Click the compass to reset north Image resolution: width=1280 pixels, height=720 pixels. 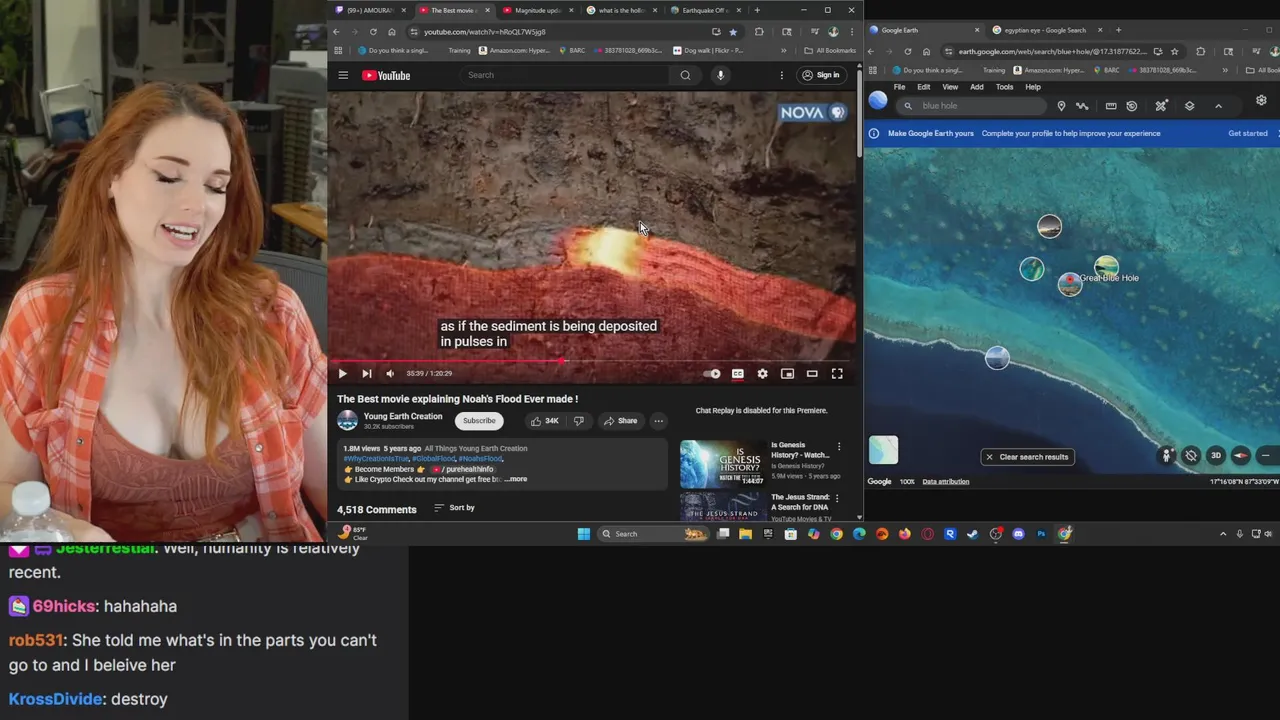tap(1241, 456)
